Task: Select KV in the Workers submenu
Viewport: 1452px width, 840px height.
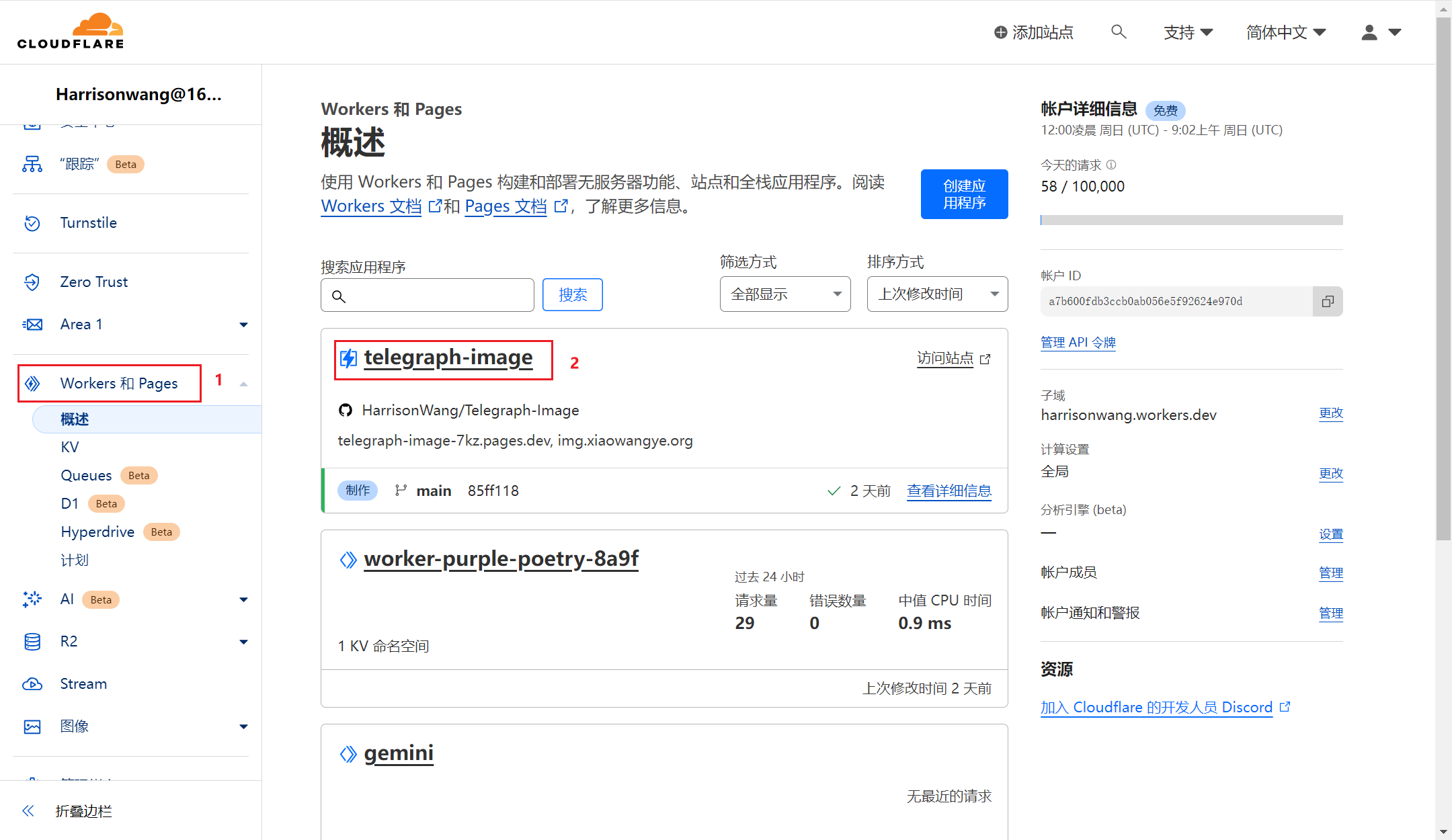Action: pyautogui.click(x=70, y=448)
